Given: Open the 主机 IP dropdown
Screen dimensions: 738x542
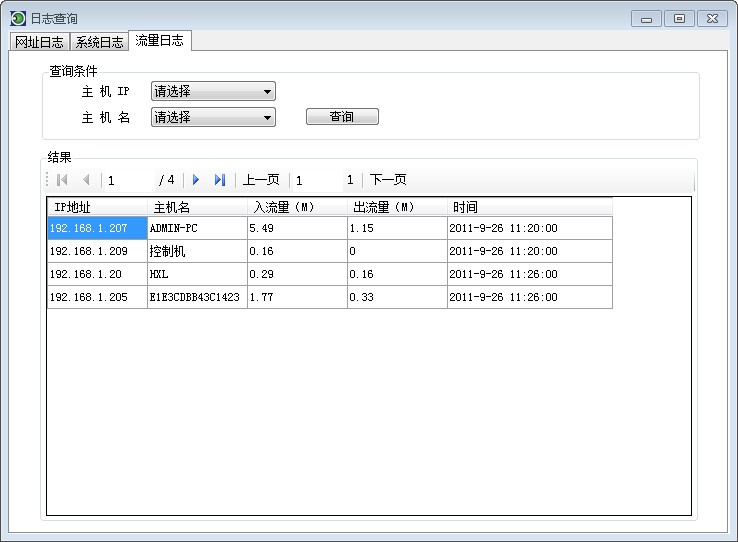Looking at the screenshot, I should (213, 92).
